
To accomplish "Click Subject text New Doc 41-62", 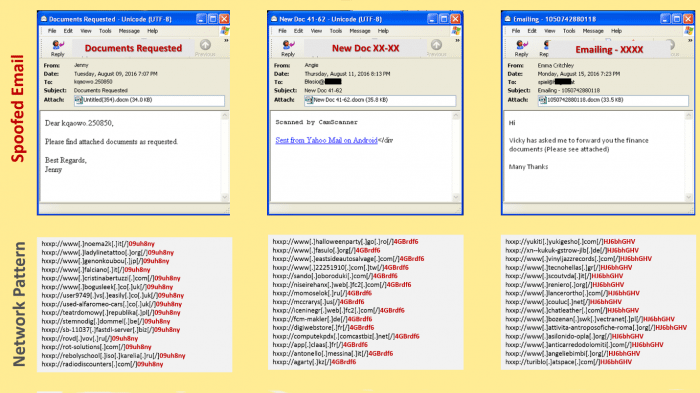I will 323,90.
